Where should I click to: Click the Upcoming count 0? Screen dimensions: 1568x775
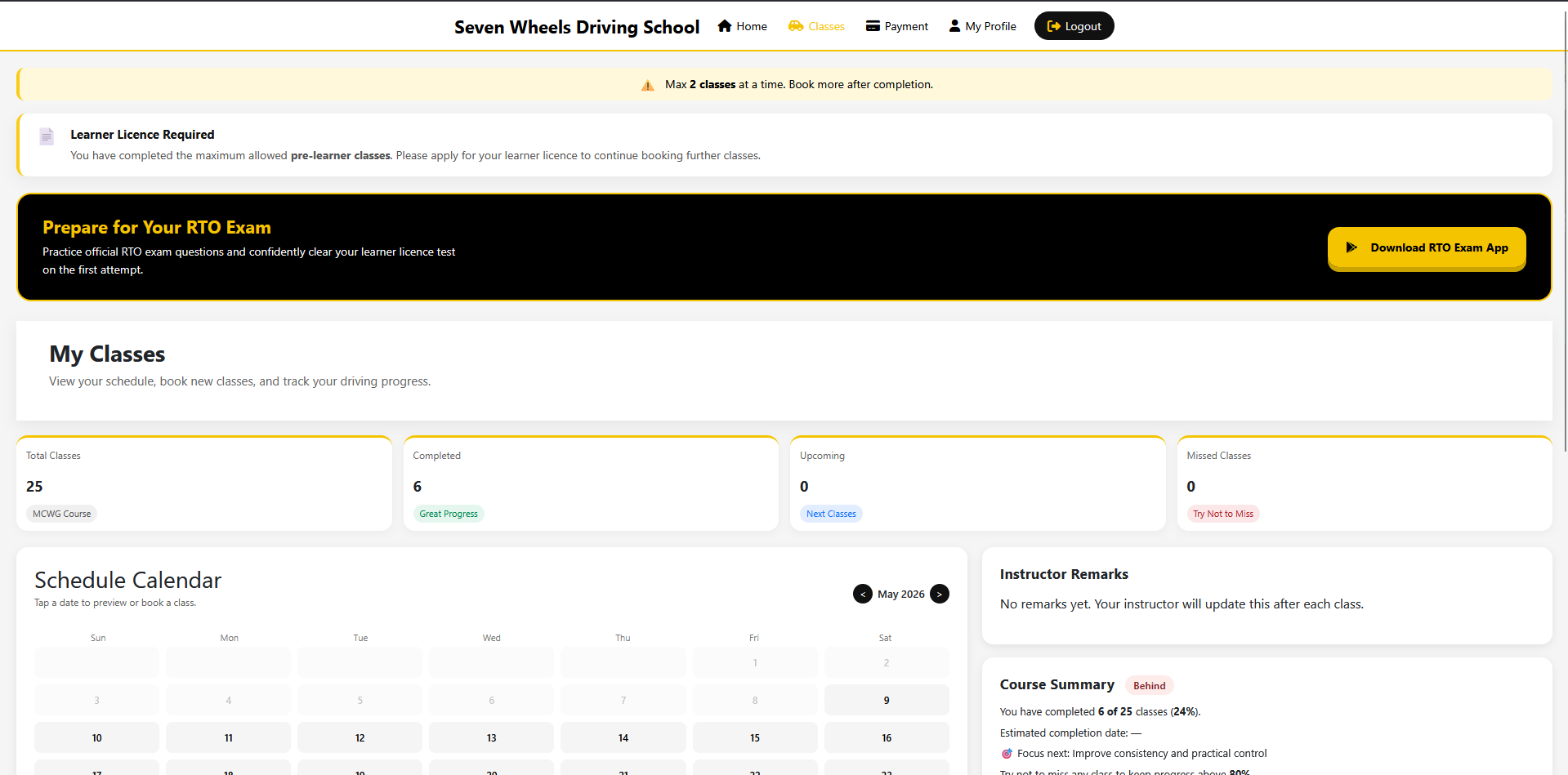[x=804, y=487]
